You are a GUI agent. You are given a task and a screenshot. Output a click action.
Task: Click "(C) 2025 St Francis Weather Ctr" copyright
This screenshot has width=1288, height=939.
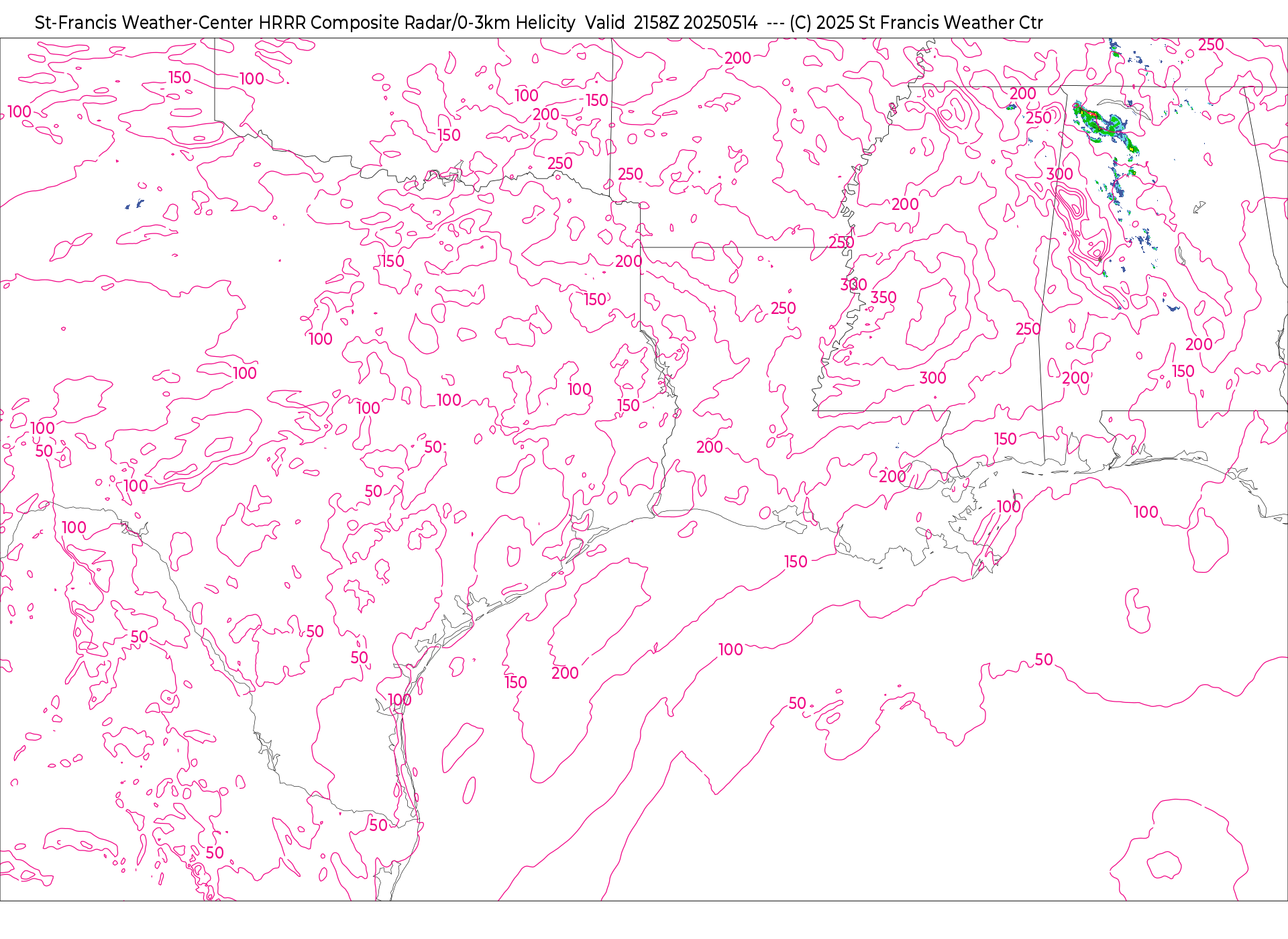tap(916, 23)
